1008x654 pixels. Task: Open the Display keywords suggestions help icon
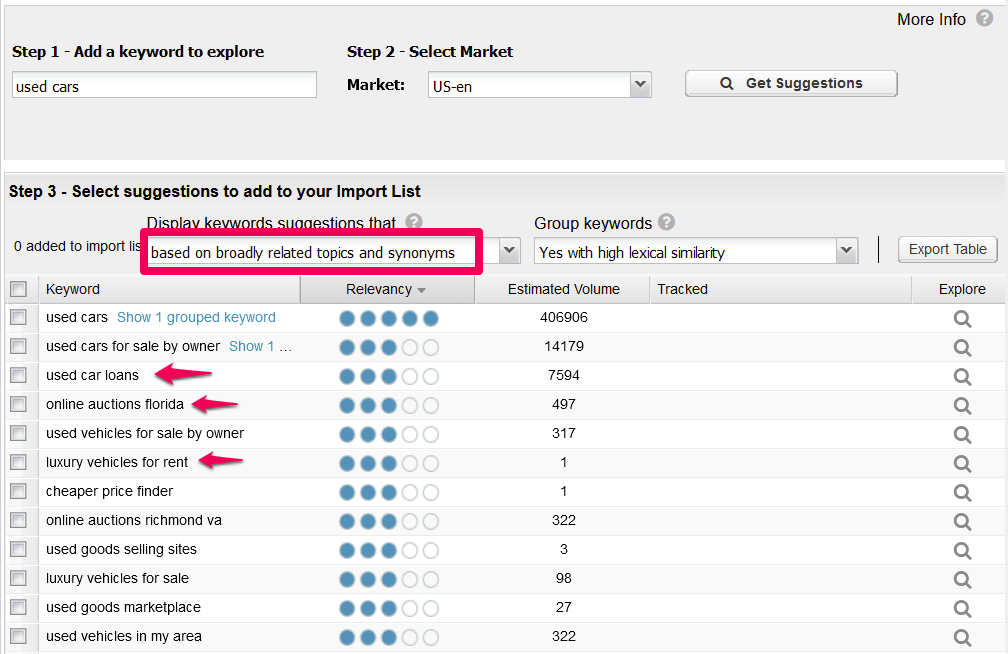(x=413, y=221)
